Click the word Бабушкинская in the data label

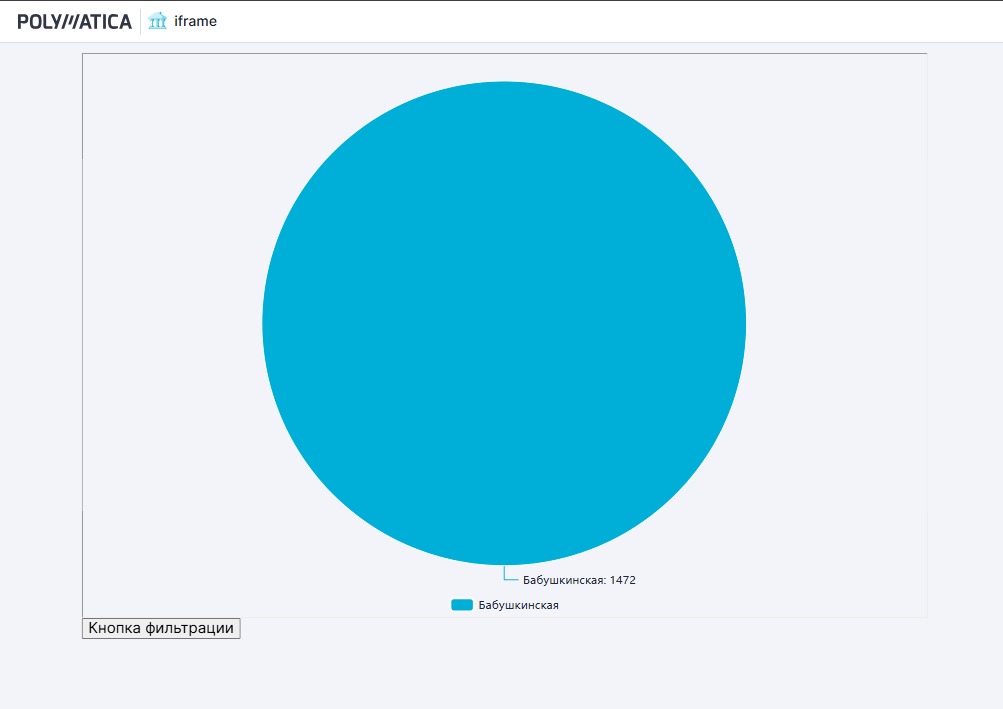coord(563,580)
